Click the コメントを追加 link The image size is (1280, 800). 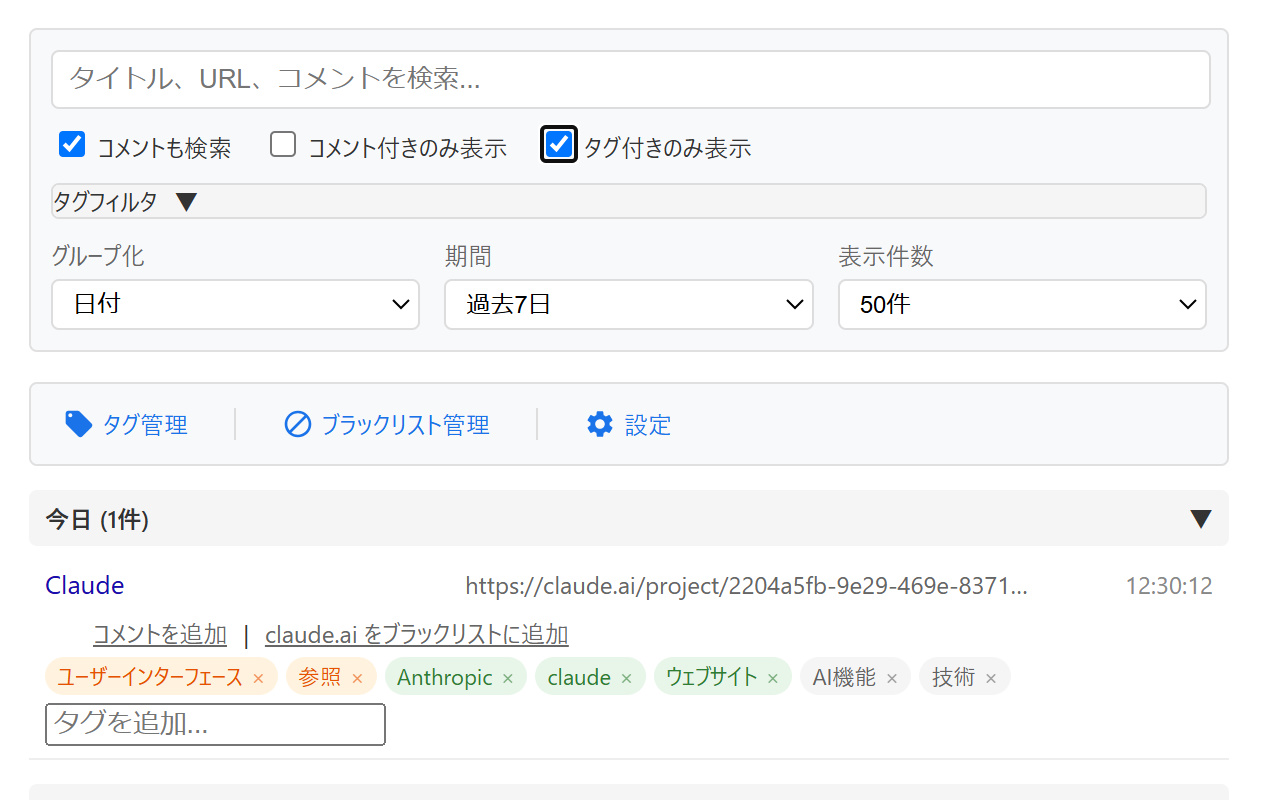(x=160, y=635)
